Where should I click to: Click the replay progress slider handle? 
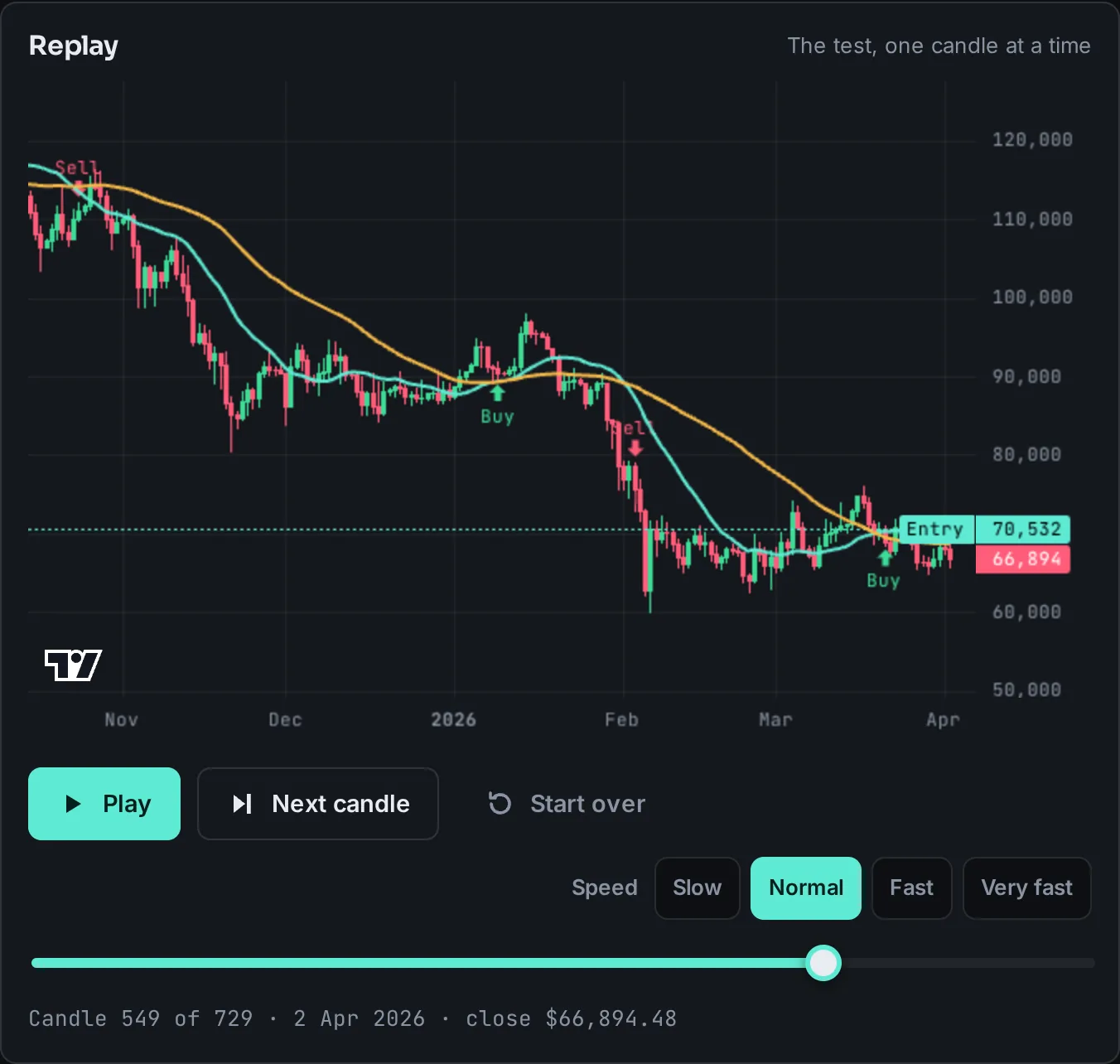click(x=823, y=963)
